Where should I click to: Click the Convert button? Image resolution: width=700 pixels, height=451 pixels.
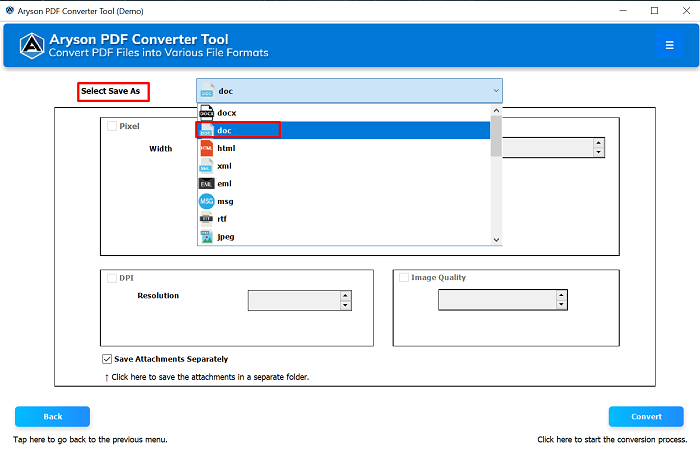[646, 417]
